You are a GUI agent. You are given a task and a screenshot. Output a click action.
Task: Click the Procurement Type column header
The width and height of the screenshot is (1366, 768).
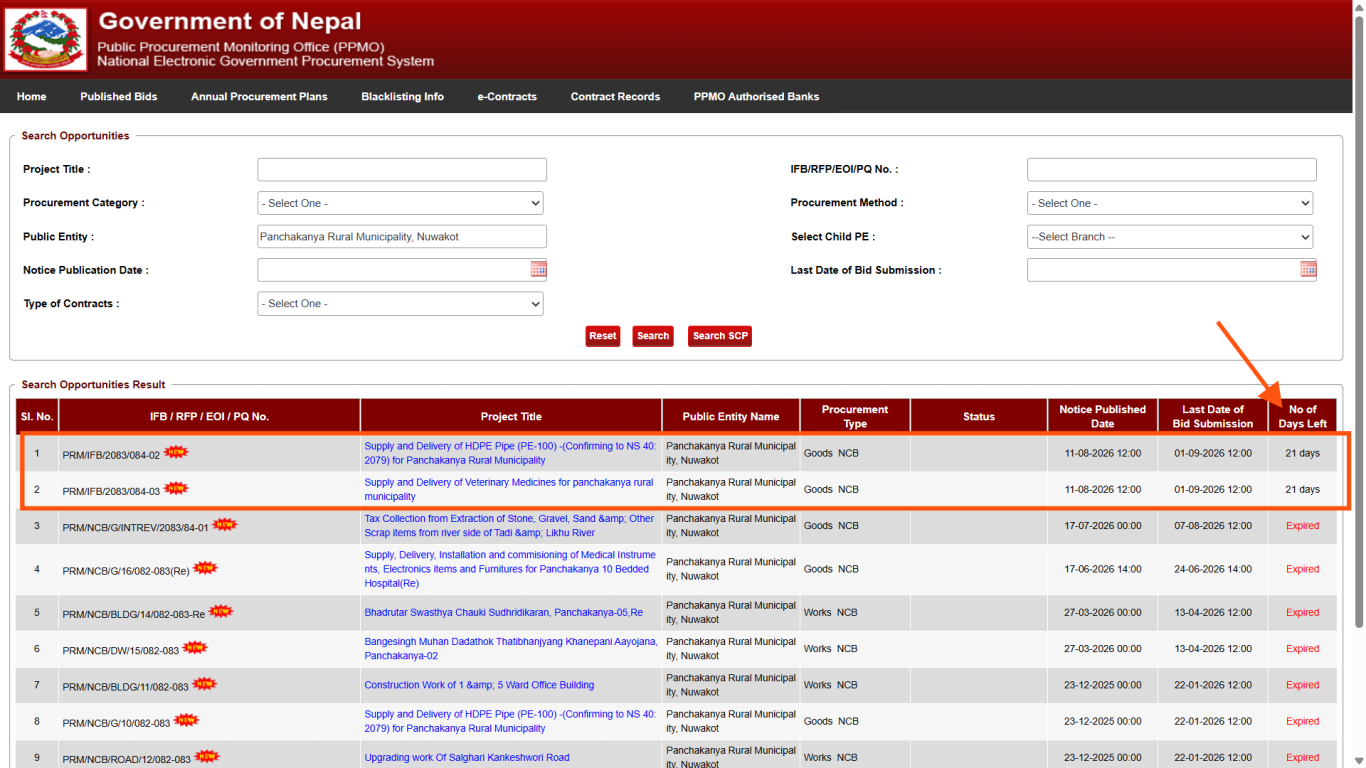pos(855,416)
